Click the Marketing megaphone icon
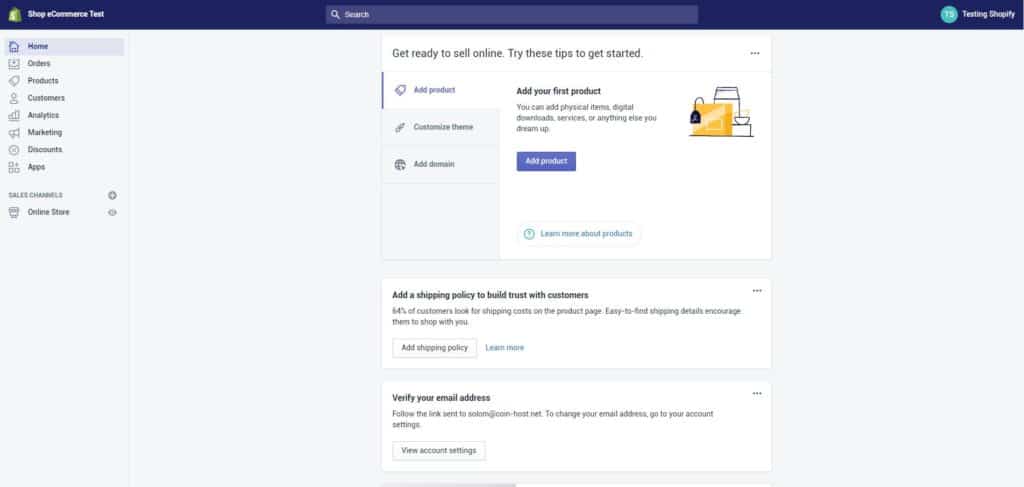1024x487 pixels. point(14,133)
